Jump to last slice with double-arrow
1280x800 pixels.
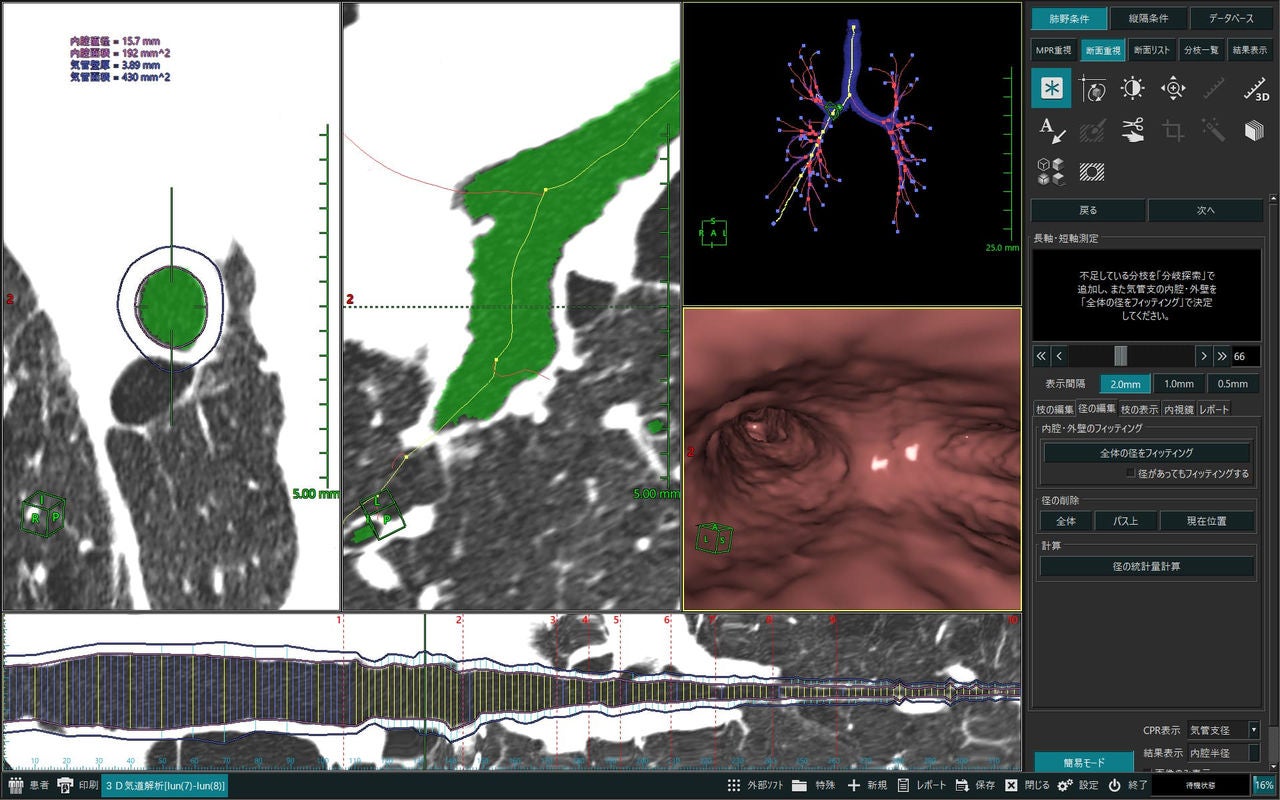point(1221,356)
